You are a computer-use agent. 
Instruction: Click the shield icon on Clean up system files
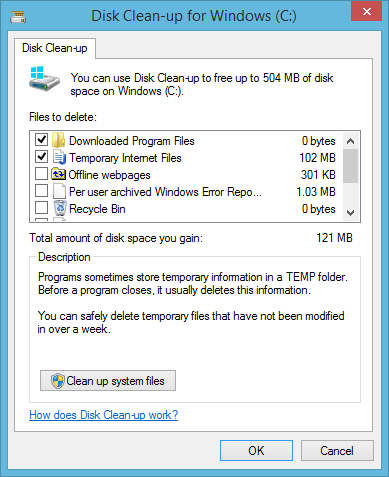tap(58, 381)
